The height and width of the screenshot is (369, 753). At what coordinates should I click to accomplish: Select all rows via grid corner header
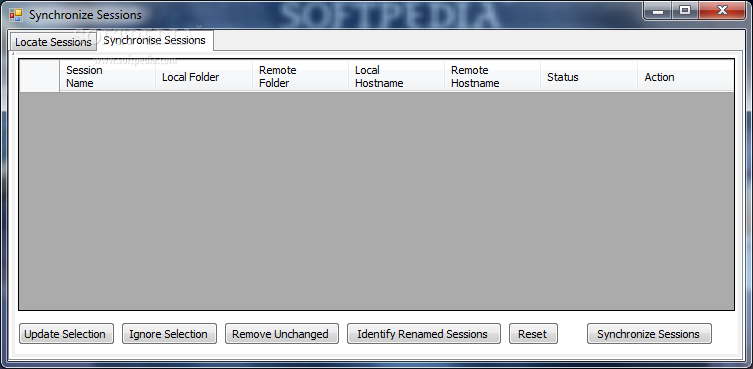click(x=39, y=76)
